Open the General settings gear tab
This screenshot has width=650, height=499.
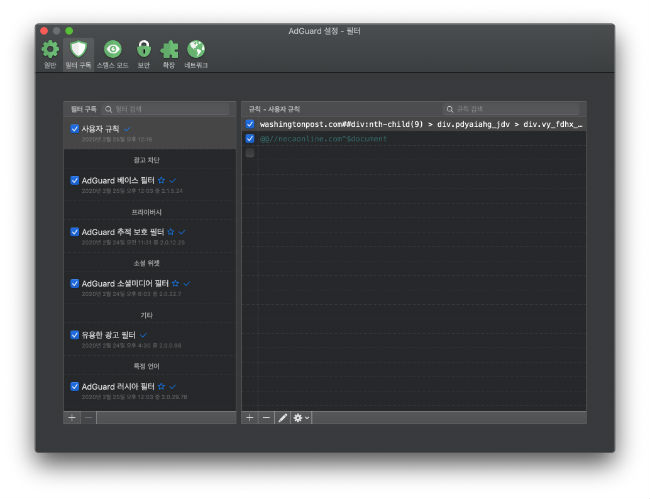click(x=50, y=54)
